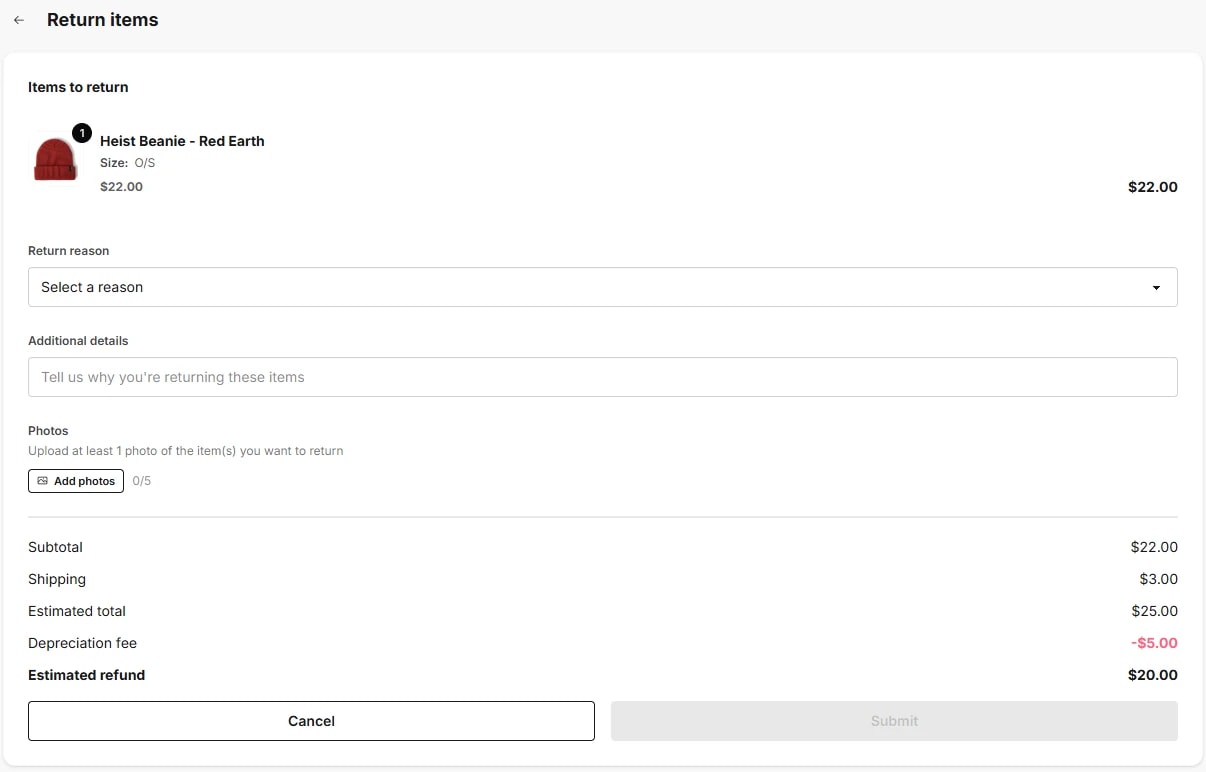Click the Shipping amount $3.00
1206x772 pixels.
point(1159,579)
